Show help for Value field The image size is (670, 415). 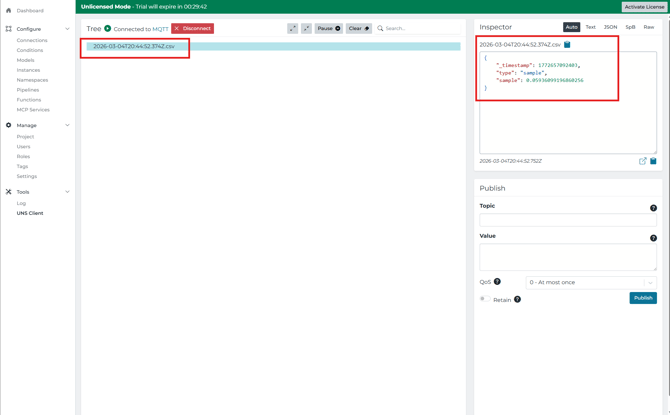coord(653,238)
